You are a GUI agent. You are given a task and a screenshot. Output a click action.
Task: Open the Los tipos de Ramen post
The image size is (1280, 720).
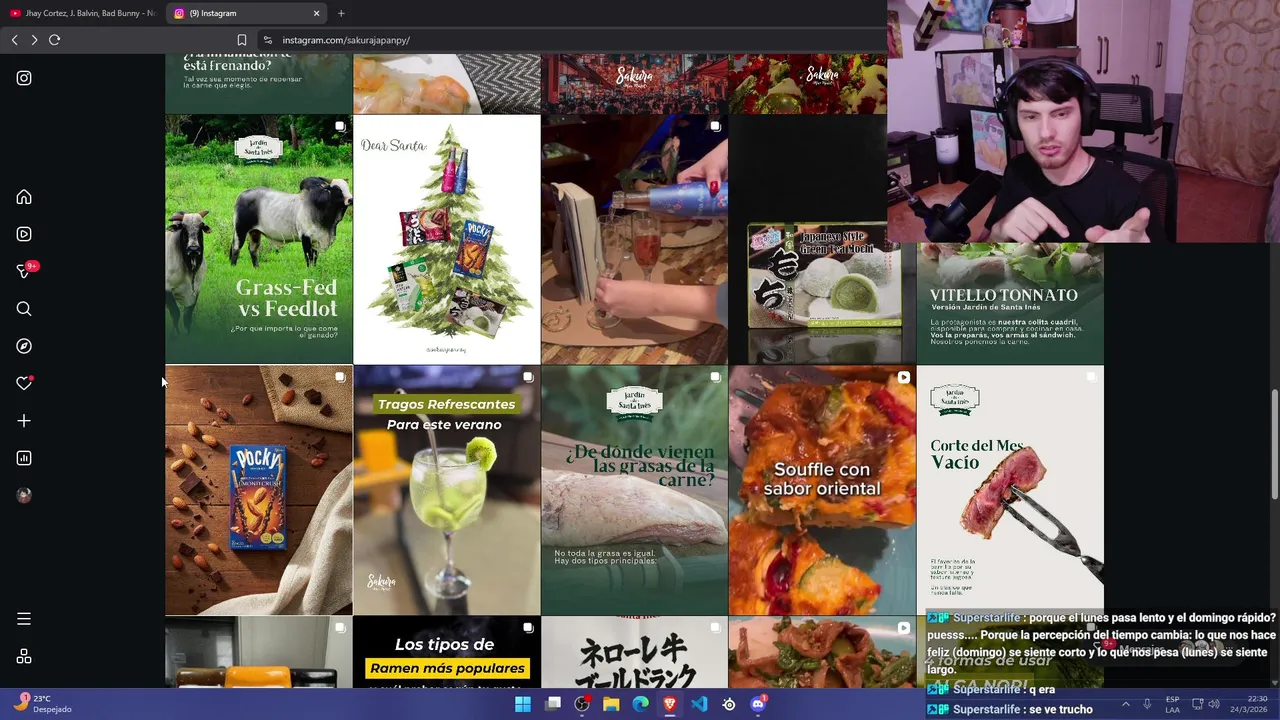tap(447, 652)
